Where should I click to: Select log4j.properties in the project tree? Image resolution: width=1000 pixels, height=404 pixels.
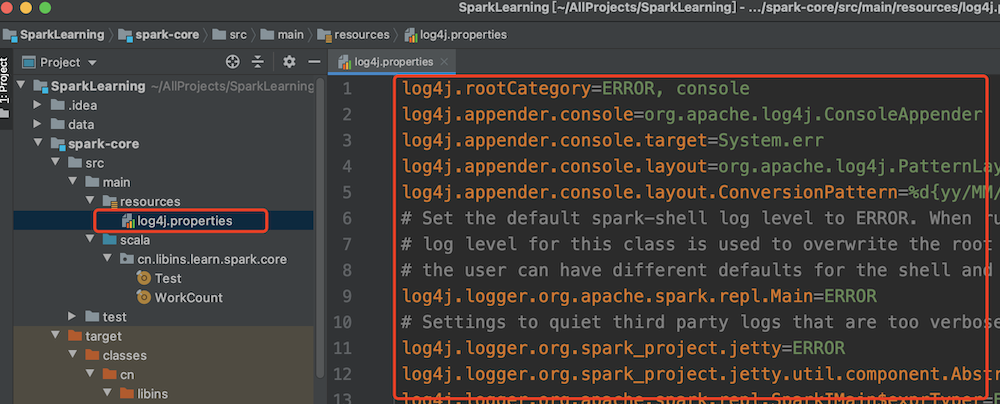pos(186,220)
